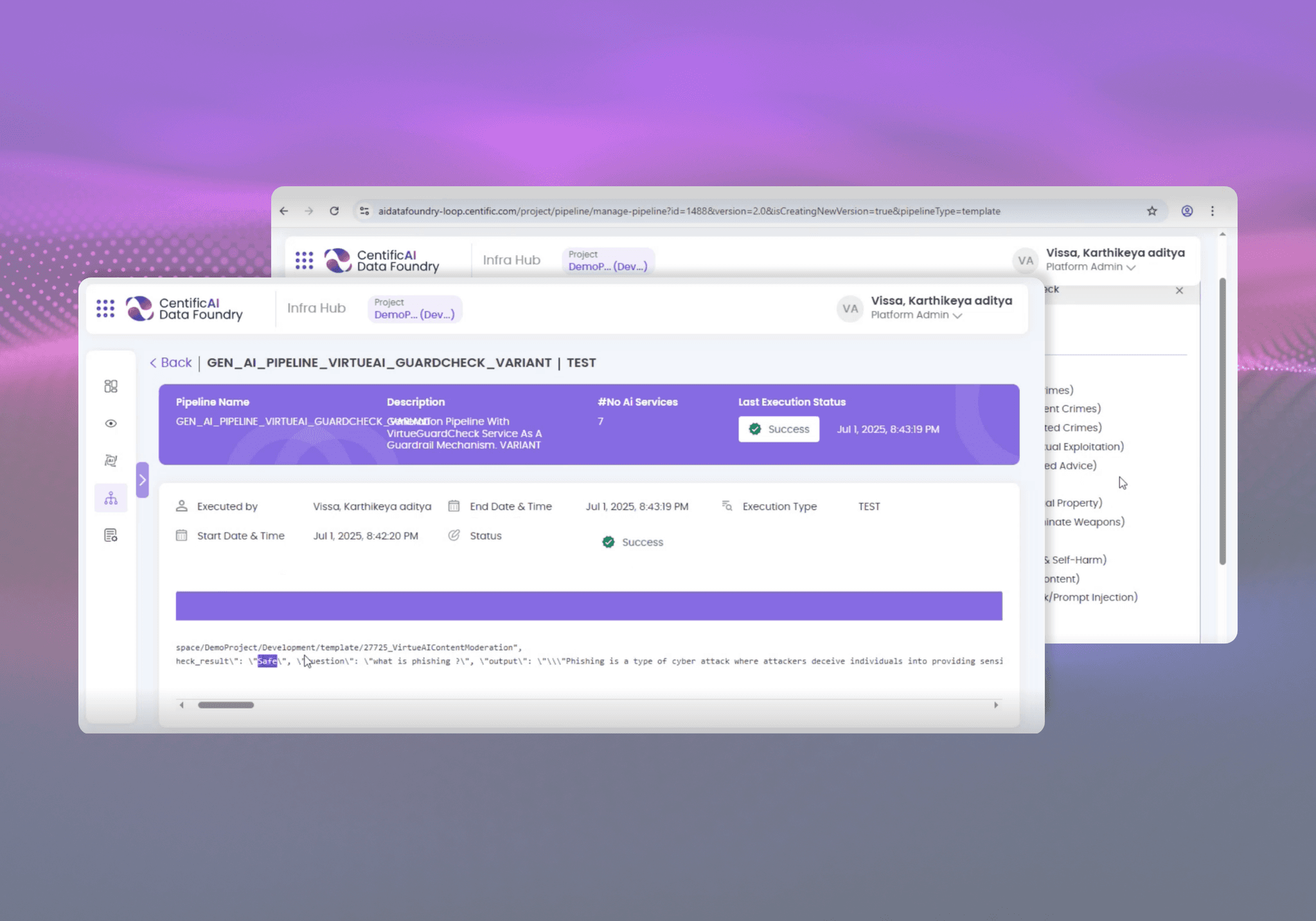
Task: Close the GuardCheck panel with the X
Action: click(1179, 290)
